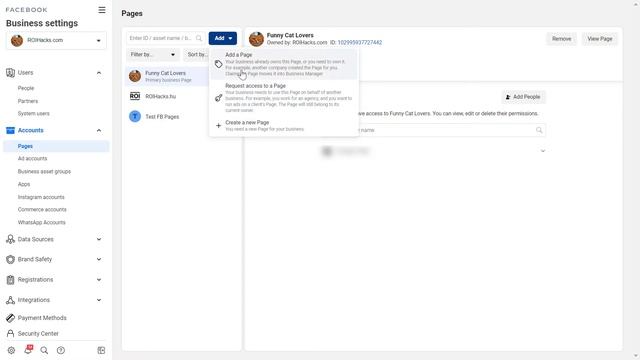The image size is (640, 360).
Task: Click the Data Sources icon
Action: point(11,239)
